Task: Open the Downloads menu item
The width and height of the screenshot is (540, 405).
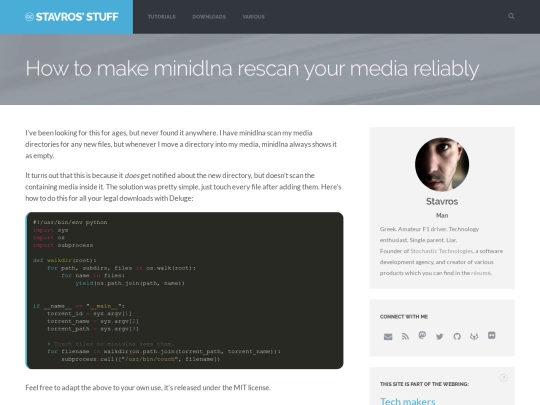Action: (209, 17)
